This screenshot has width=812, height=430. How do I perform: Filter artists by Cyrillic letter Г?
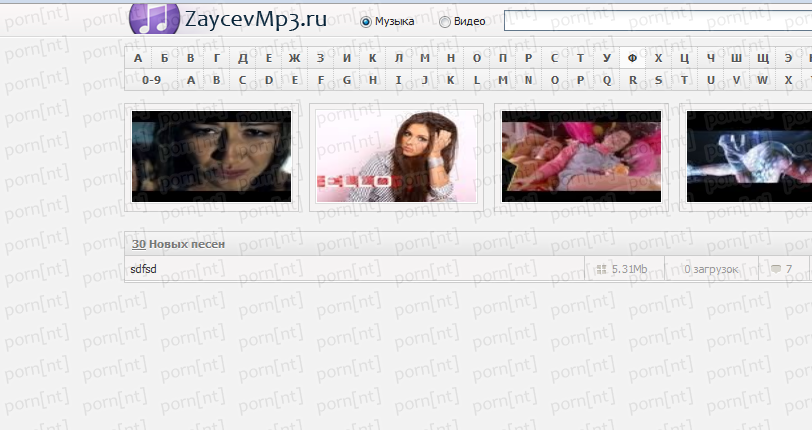216,58
